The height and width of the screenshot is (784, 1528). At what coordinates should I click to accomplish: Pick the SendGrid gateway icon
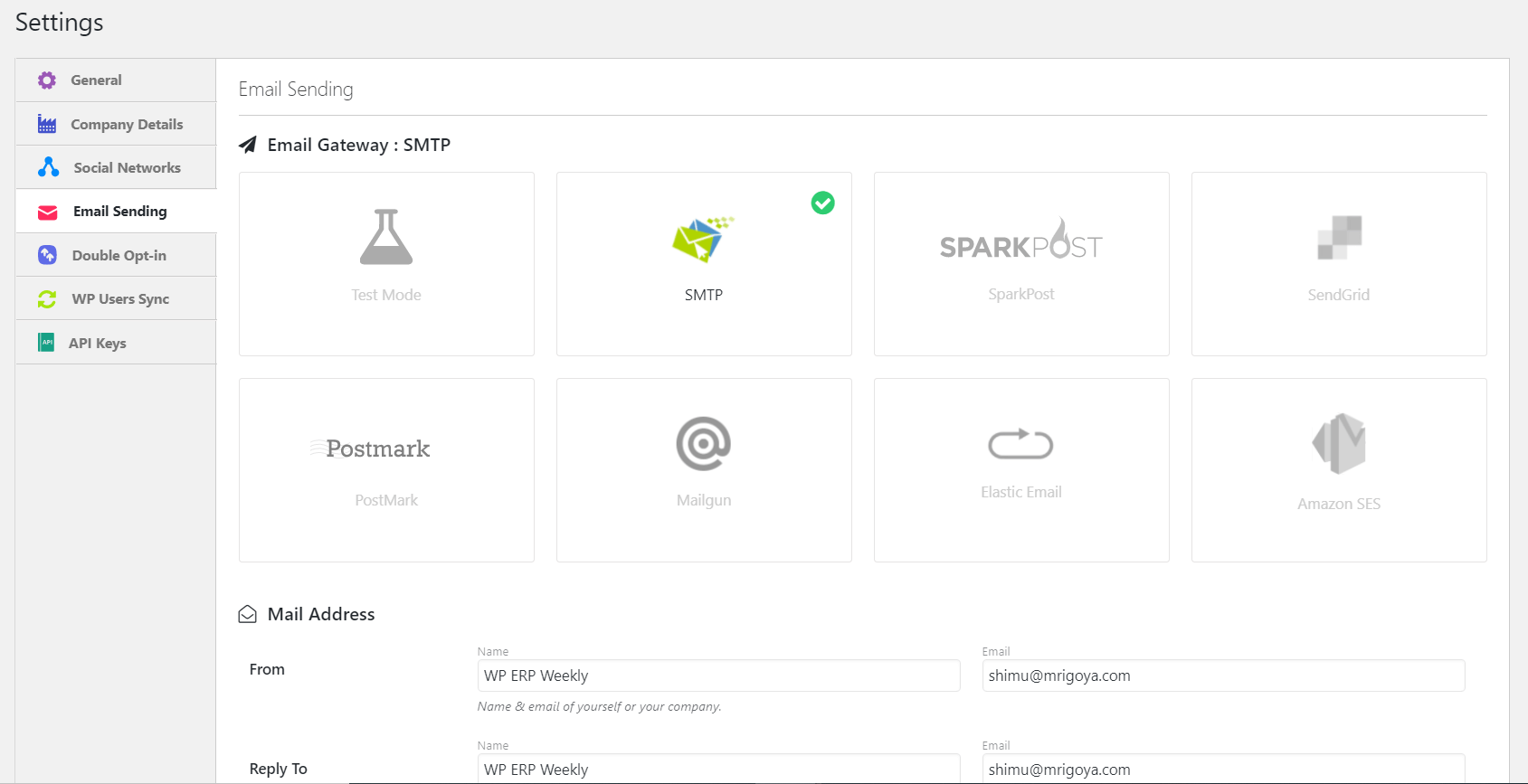pyautogui.click(x=1339, y=238)
